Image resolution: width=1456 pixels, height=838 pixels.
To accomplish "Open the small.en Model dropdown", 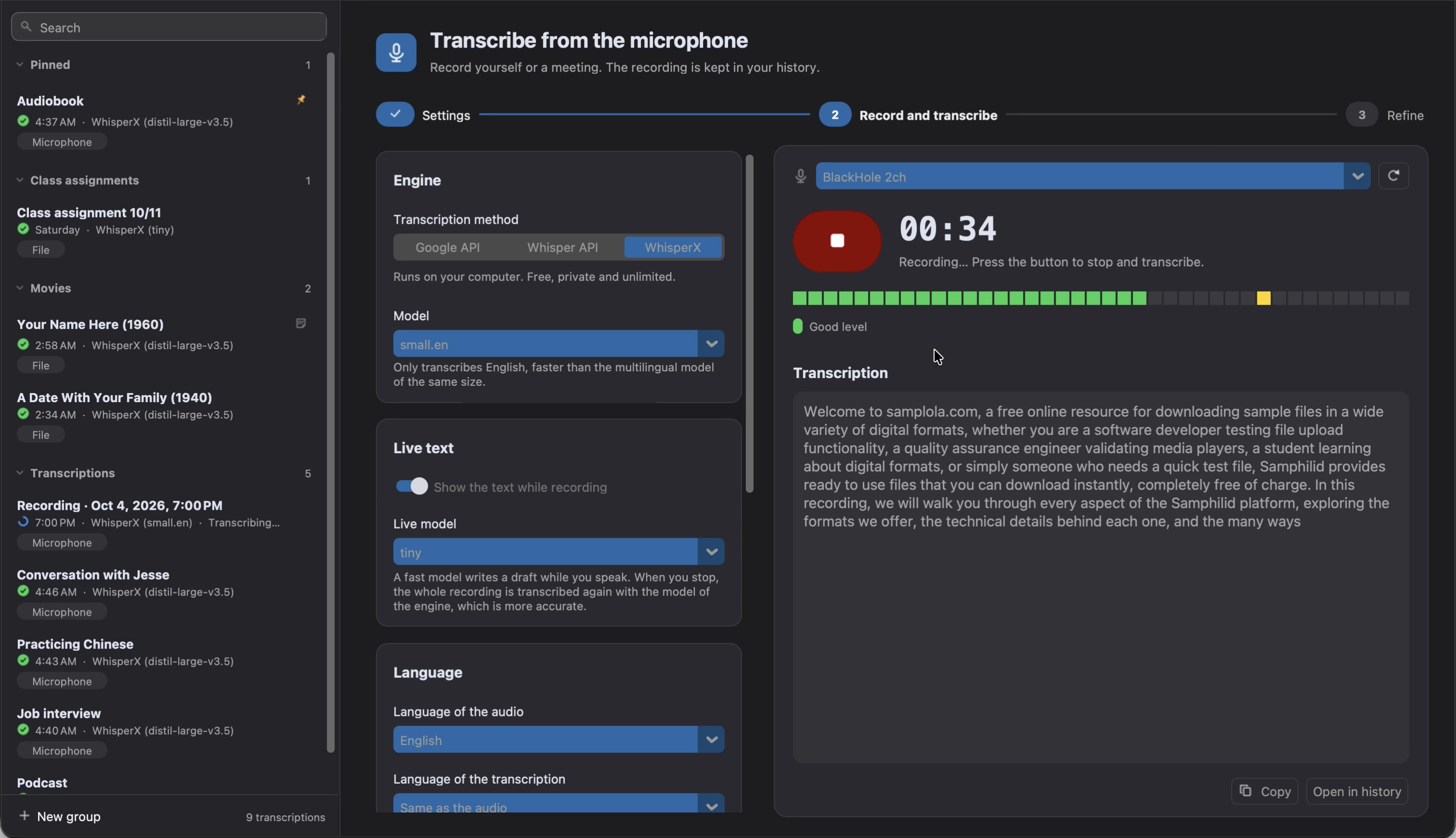I will (x=559, y=343).
